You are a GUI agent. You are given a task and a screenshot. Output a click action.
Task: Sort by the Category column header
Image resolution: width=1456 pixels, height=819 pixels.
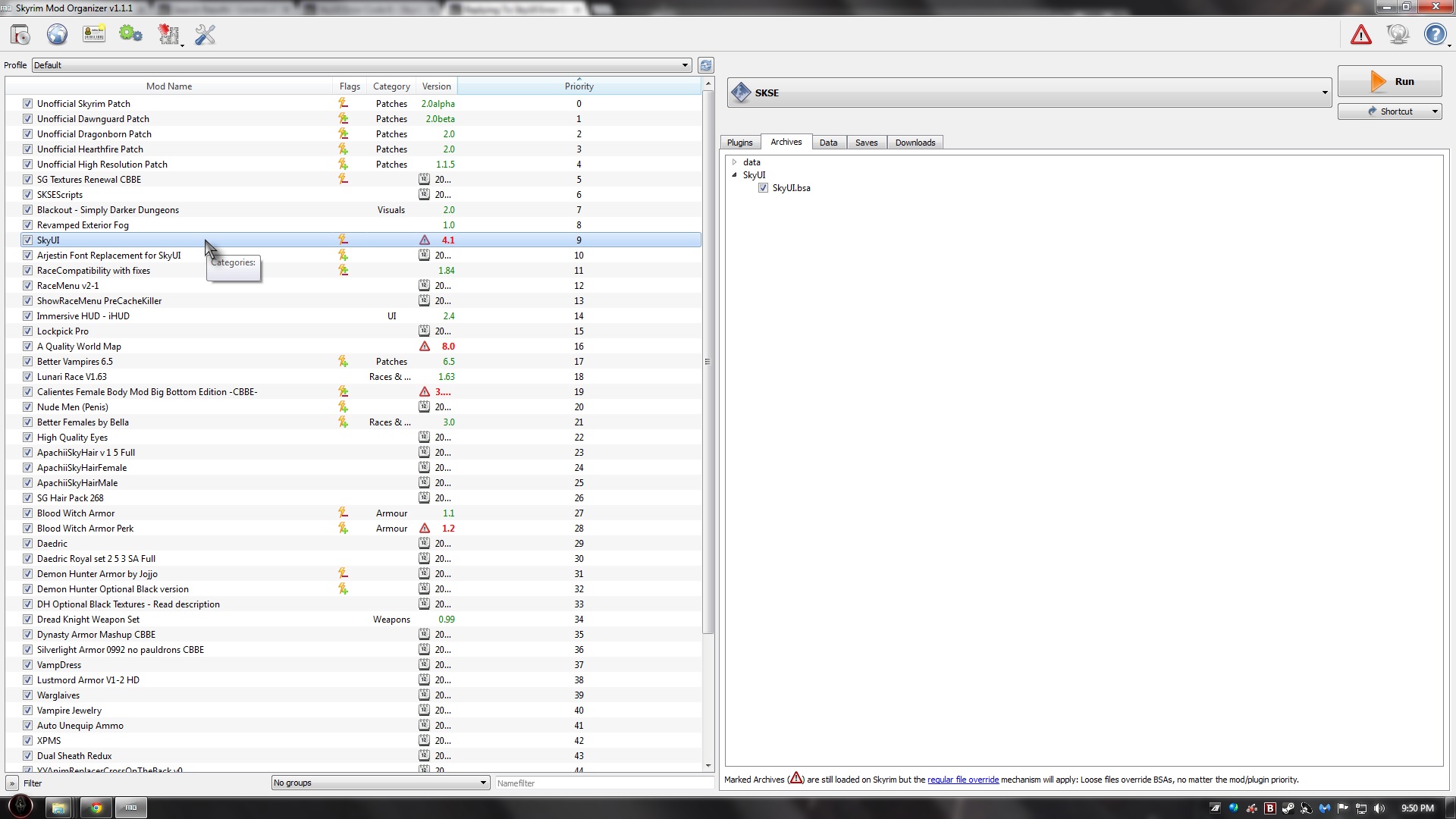click(x=391, y=86)
